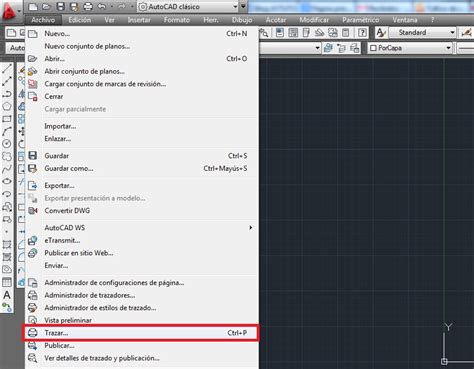474x369 pixels.
Task: Choose Importar... menu entry
Action: point(142,126)
